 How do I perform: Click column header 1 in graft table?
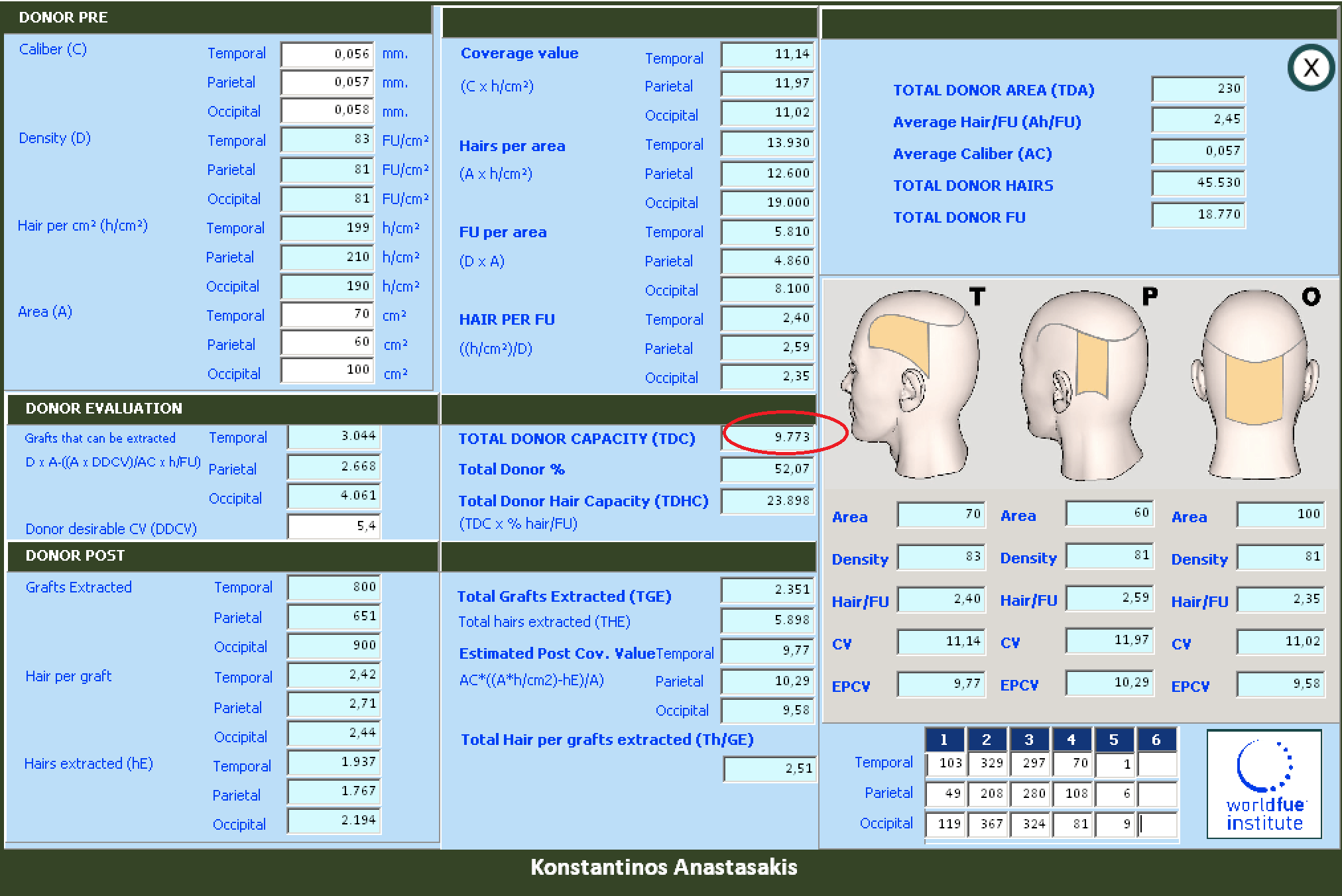(944, 740)
